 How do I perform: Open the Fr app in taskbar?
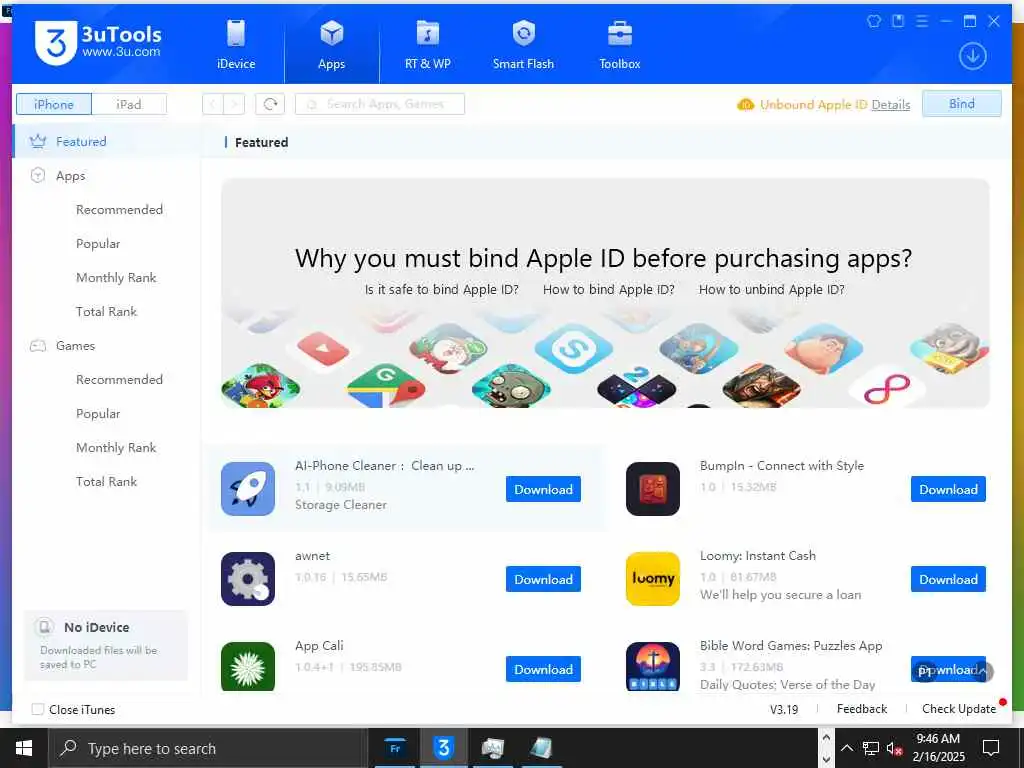pos(395,748)
